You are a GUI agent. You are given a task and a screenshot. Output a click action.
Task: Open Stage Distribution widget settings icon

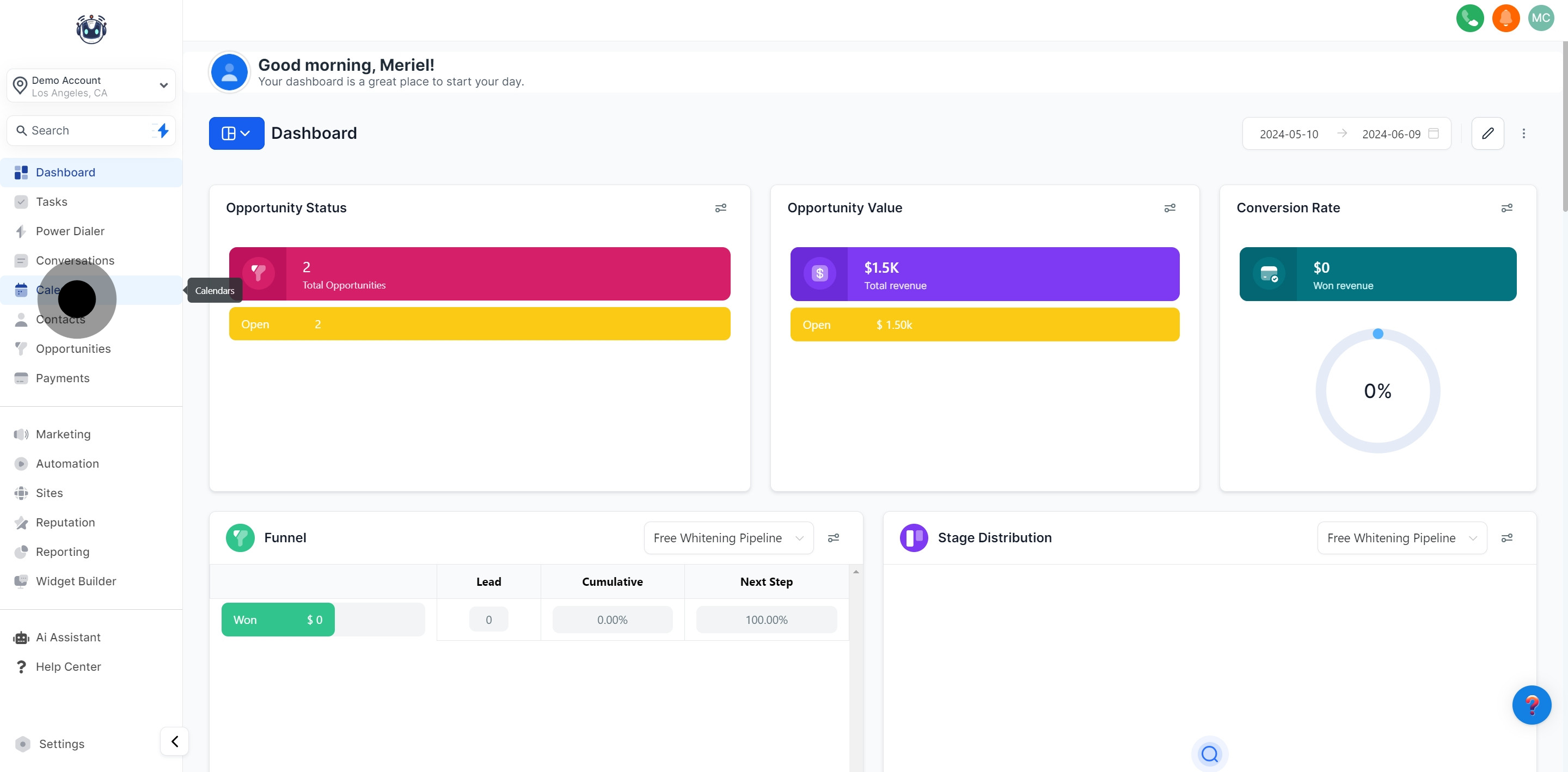point(1506,537)
